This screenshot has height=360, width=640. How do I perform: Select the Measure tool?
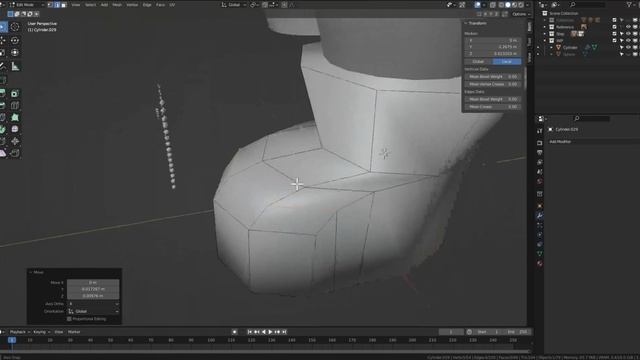click(x=15, y=66)
